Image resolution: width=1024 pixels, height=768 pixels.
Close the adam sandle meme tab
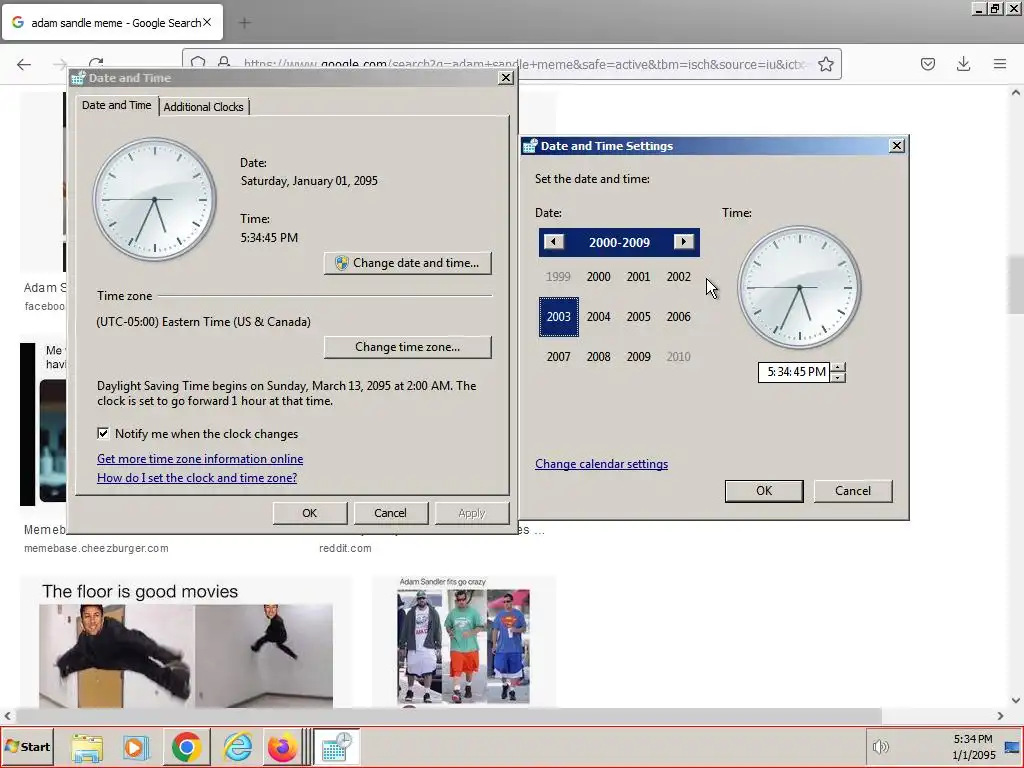point(207,22)
